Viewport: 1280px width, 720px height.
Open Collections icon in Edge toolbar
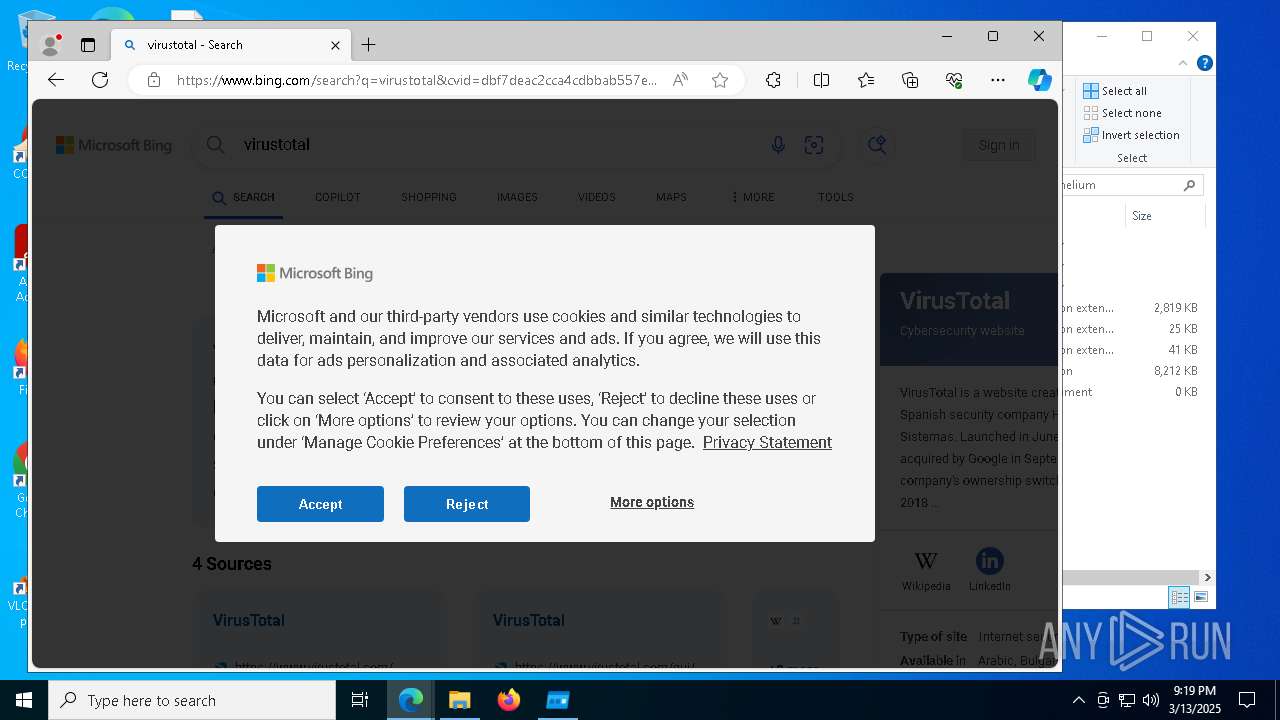910,80
